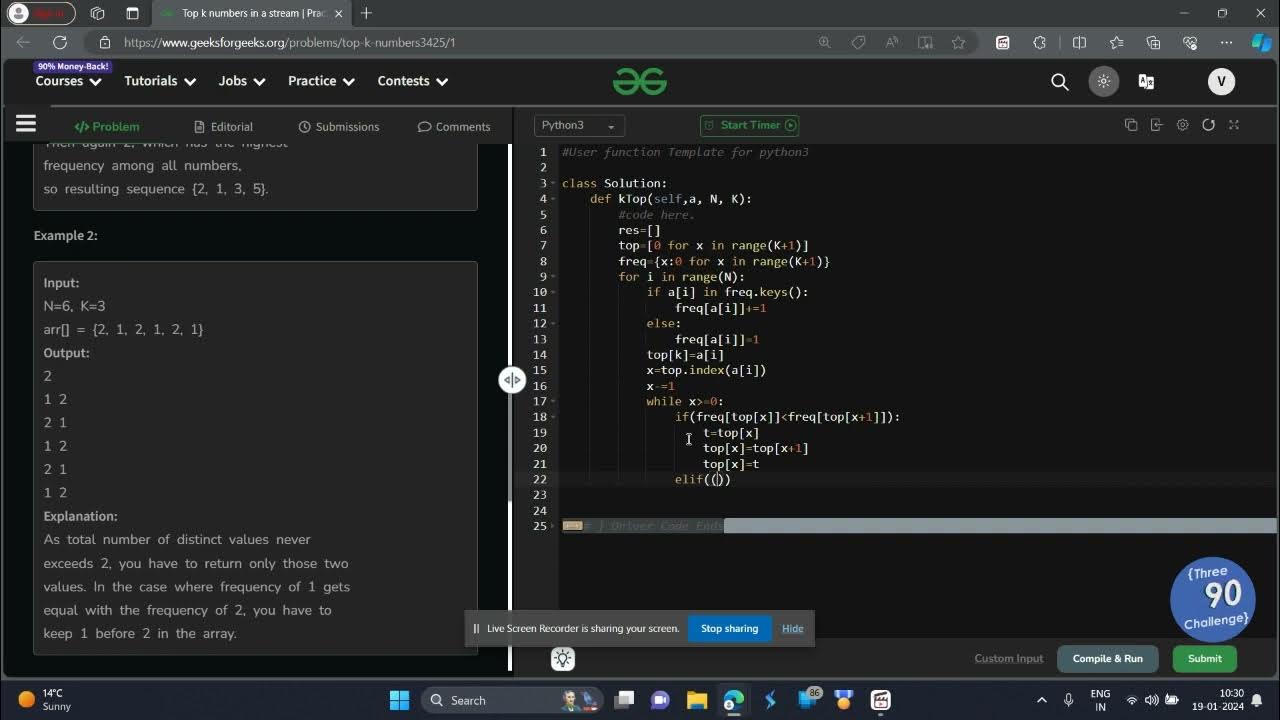Switch to the Comments tab

454,127
